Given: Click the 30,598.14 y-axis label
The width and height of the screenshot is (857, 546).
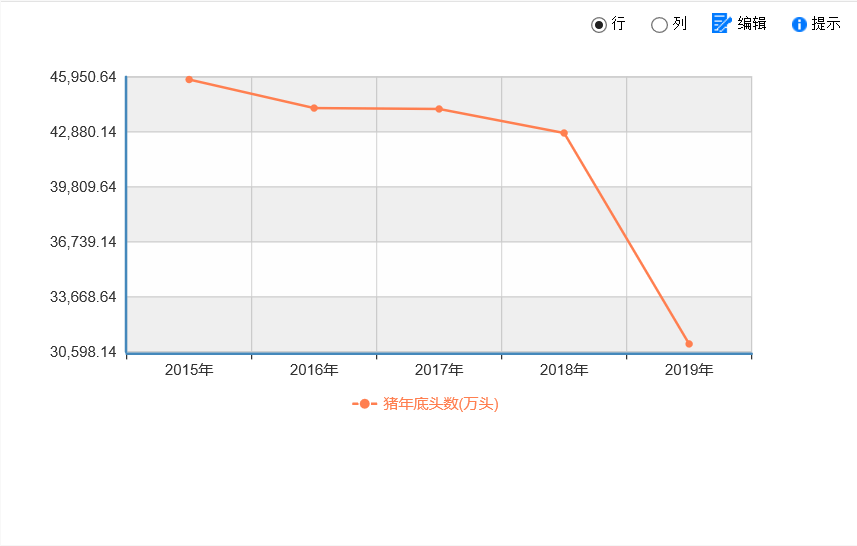Looking at the screenshot, I should (x=83, y=352).
